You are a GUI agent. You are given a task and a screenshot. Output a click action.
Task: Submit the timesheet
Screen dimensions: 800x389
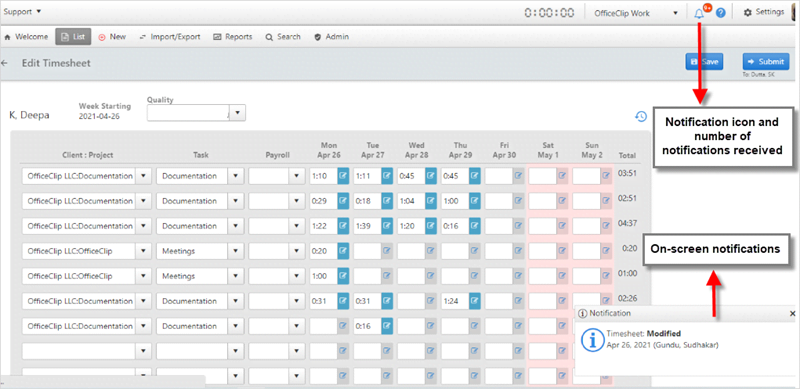766,62
